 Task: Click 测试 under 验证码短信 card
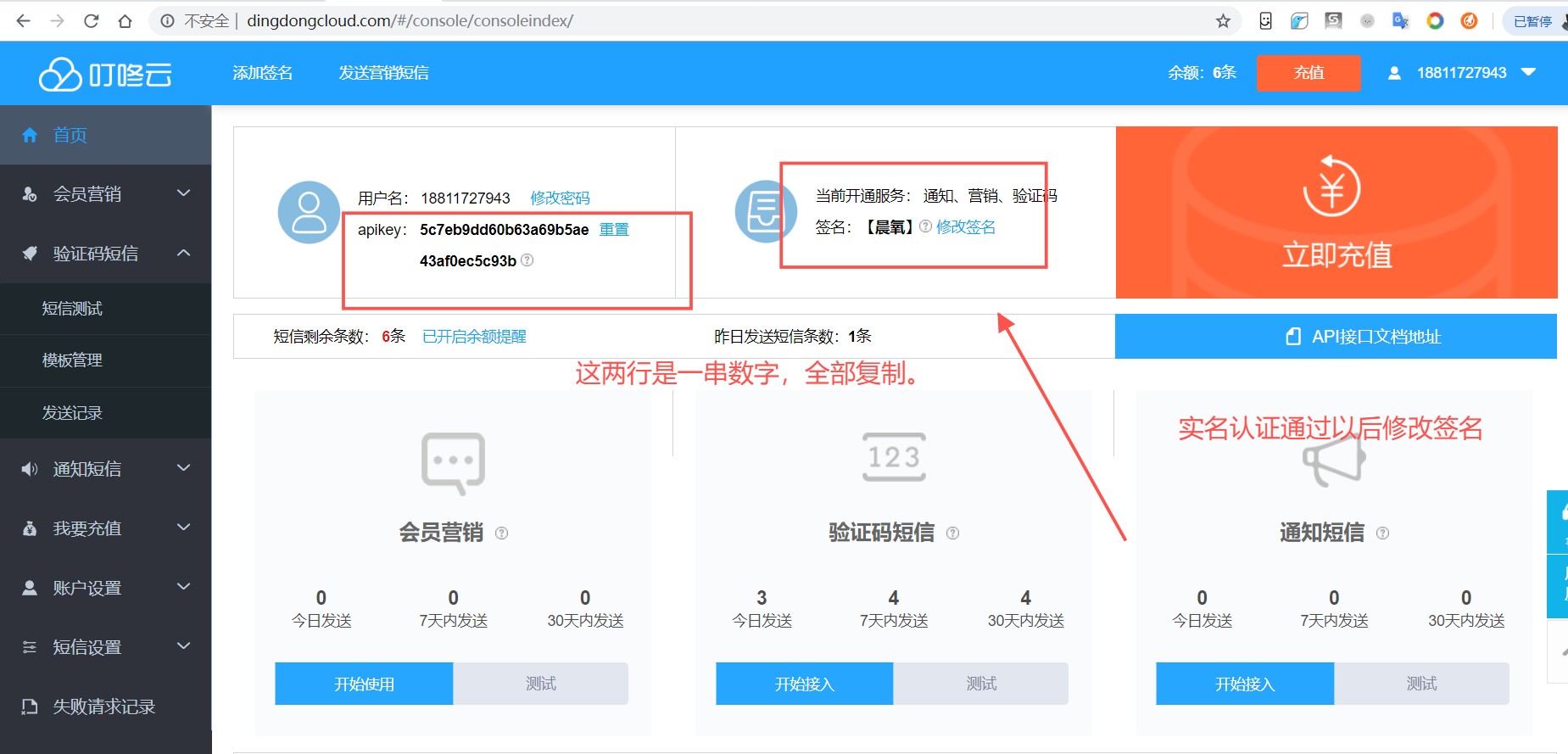tap(981, 684)
